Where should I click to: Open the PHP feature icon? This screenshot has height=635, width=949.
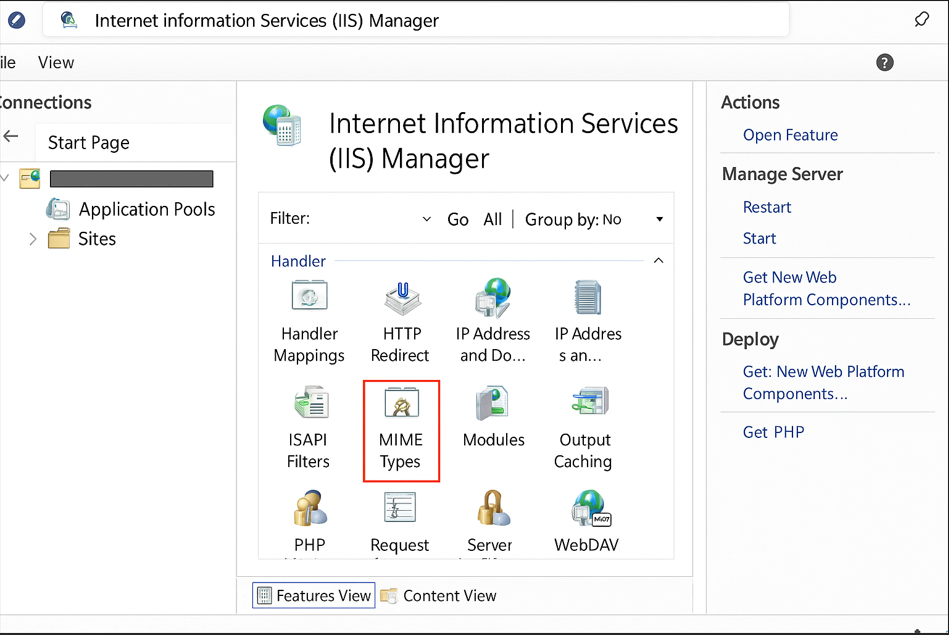click(x=310, y=507)
